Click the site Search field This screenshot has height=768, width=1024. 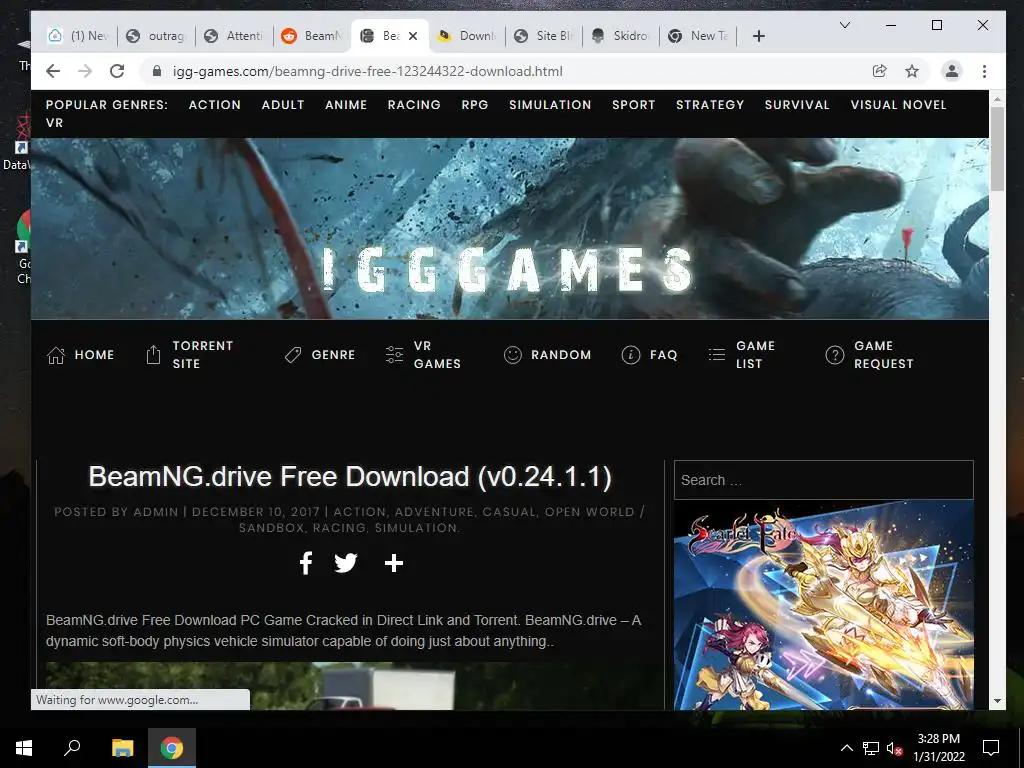[824, 480]
